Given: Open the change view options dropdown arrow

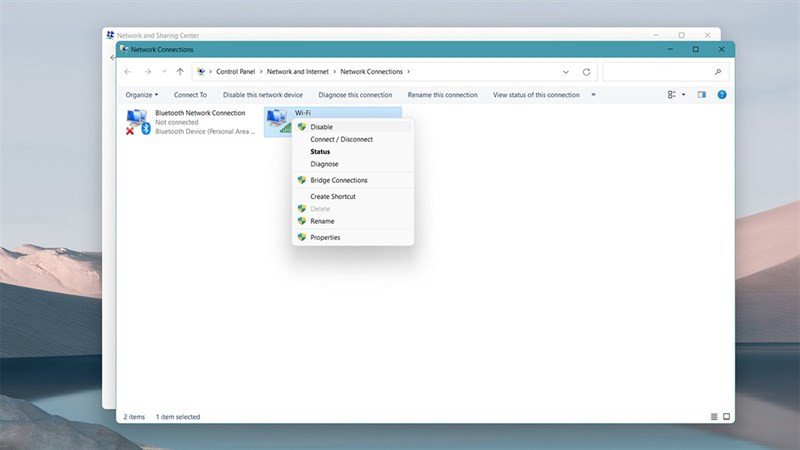Looking at the screenshot, I should coord(684,95).
